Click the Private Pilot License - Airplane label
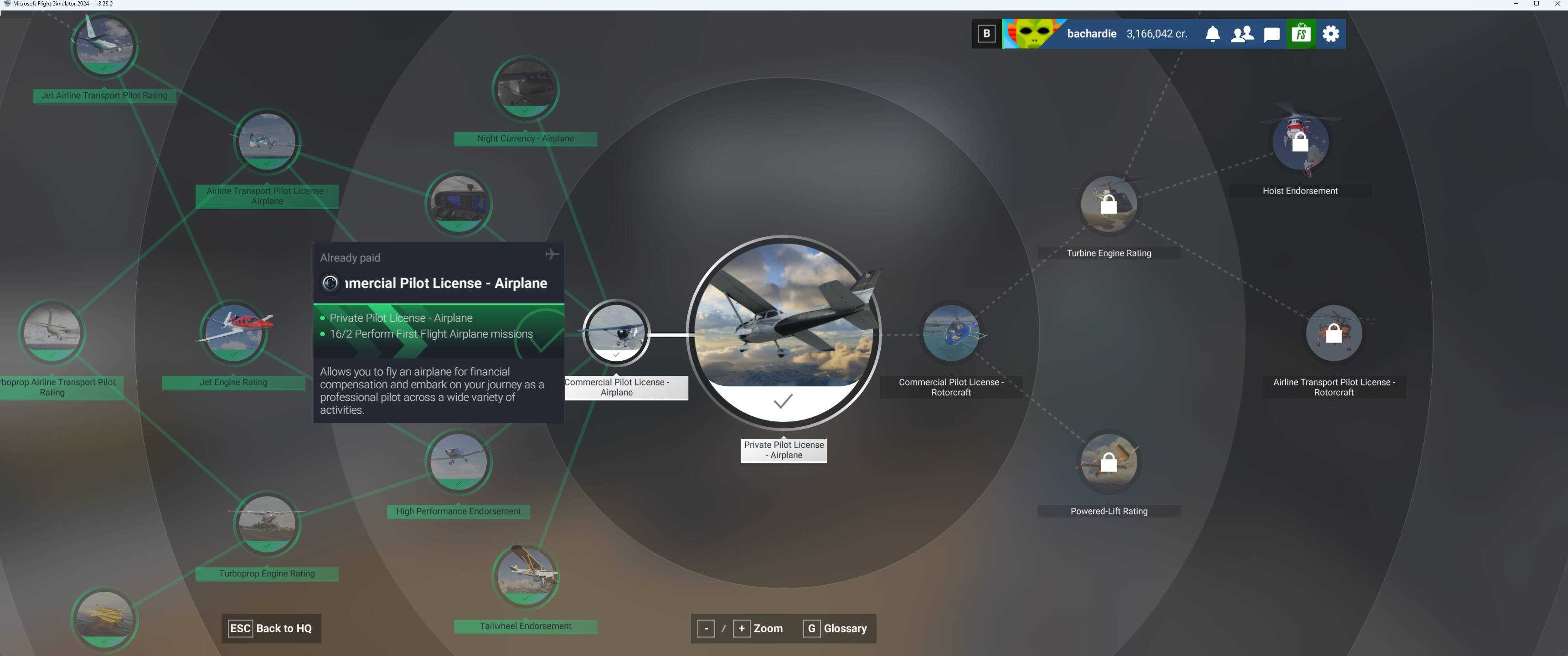 pyautogui.click(x=784, y=450)
